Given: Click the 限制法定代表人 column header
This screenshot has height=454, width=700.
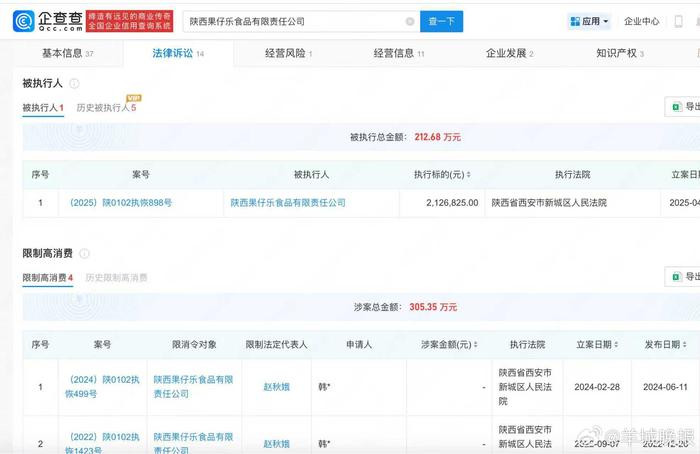Looking at the screenshot, I should (276, 345).
